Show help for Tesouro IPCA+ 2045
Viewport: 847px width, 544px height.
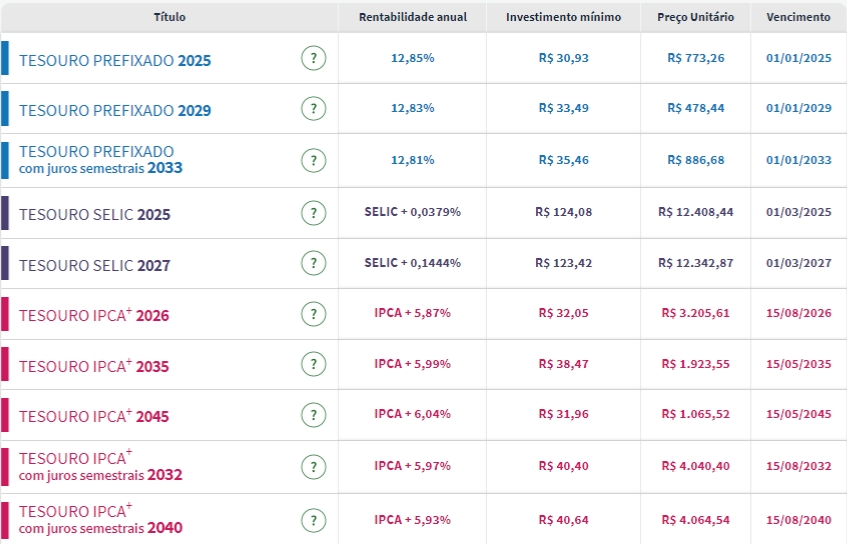[313, 415]
